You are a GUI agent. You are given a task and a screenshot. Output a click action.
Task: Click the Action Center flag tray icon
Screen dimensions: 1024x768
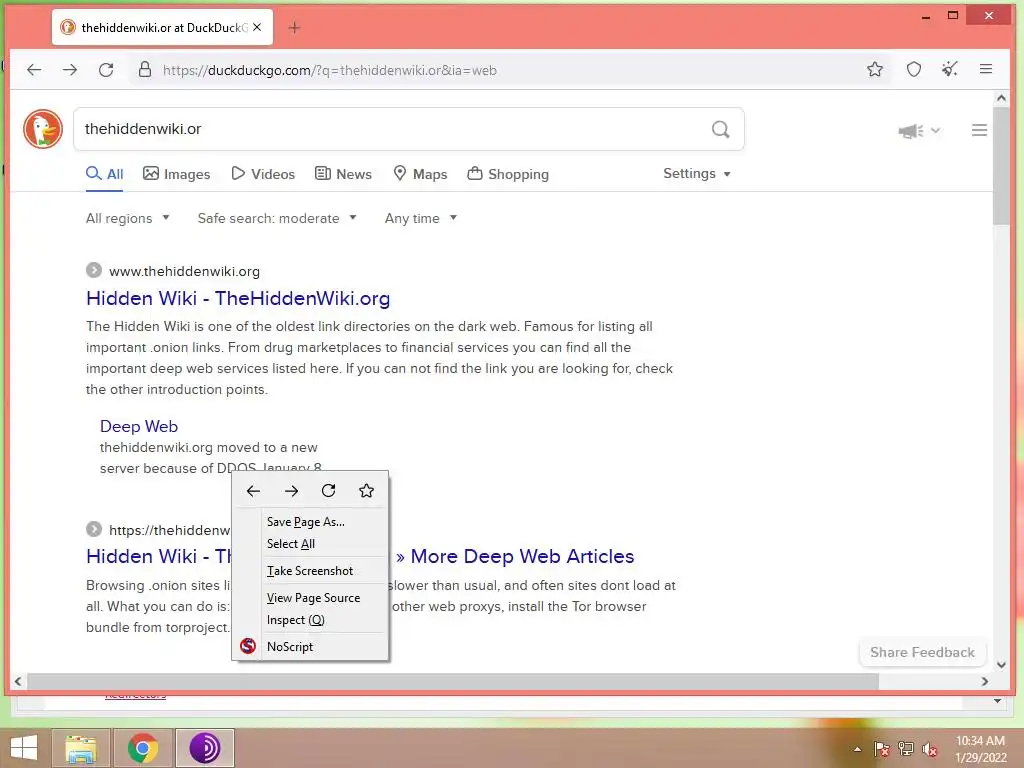pos(881,749)
